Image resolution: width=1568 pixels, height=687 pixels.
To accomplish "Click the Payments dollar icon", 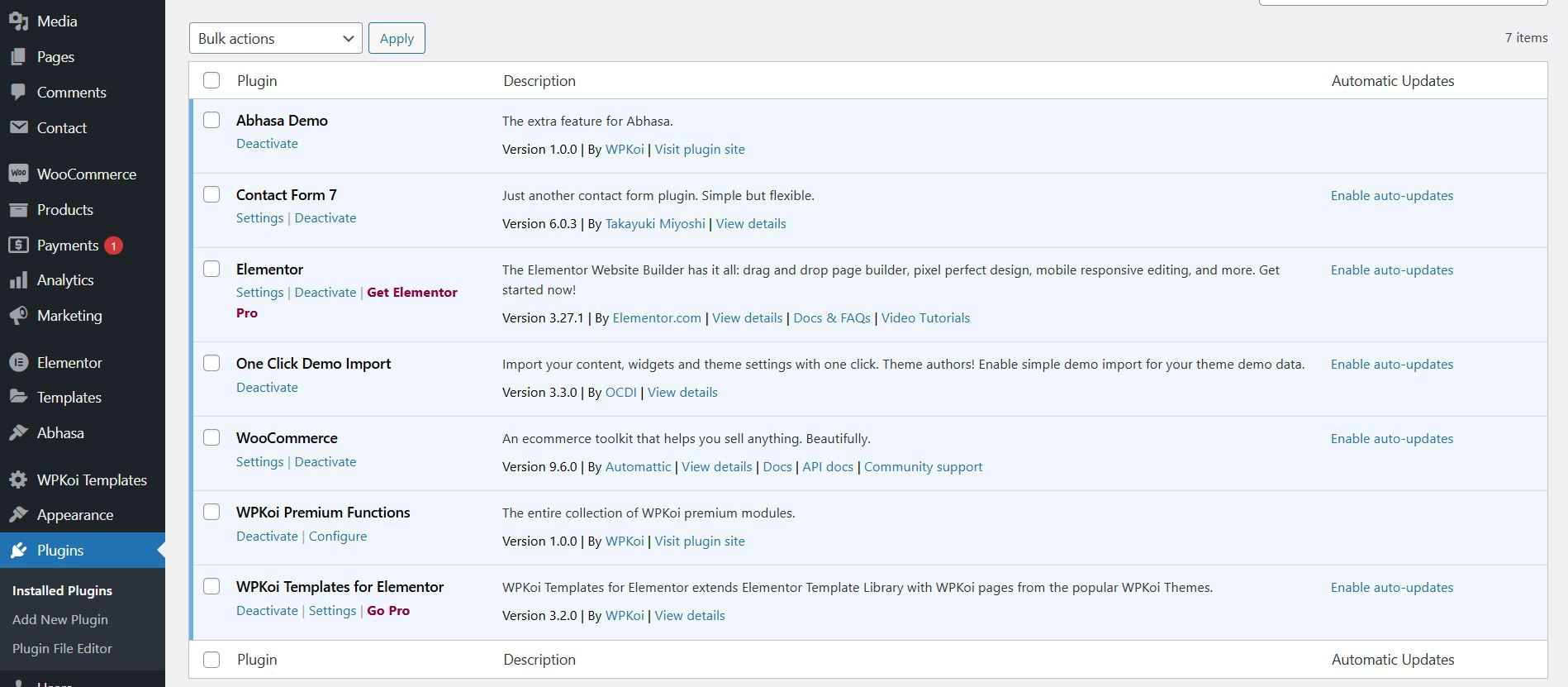I will click(x=18, y=245).
